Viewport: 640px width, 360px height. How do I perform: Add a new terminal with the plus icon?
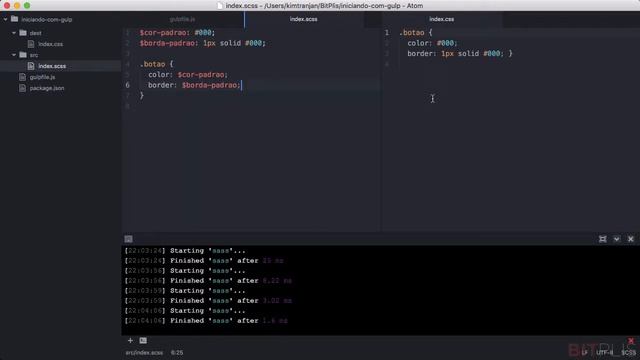click(x=130, y=340)
